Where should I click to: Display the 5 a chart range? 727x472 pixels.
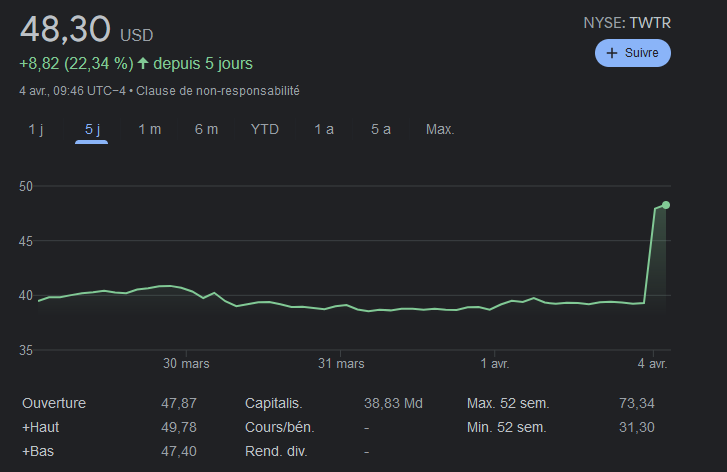click(x=380, y=129)
